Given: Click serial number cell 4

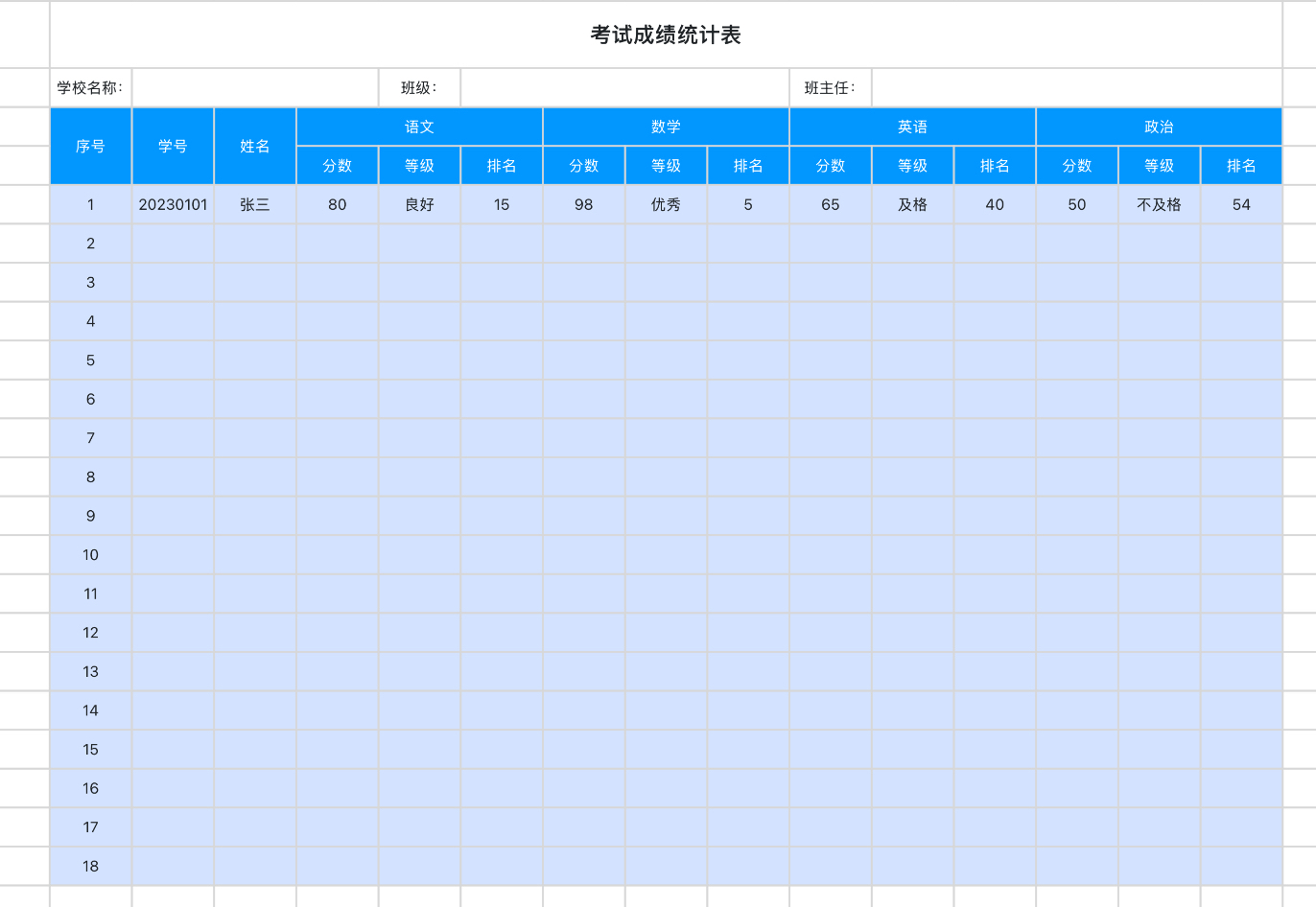Looking at the screenshot, I should pos(91,321).
